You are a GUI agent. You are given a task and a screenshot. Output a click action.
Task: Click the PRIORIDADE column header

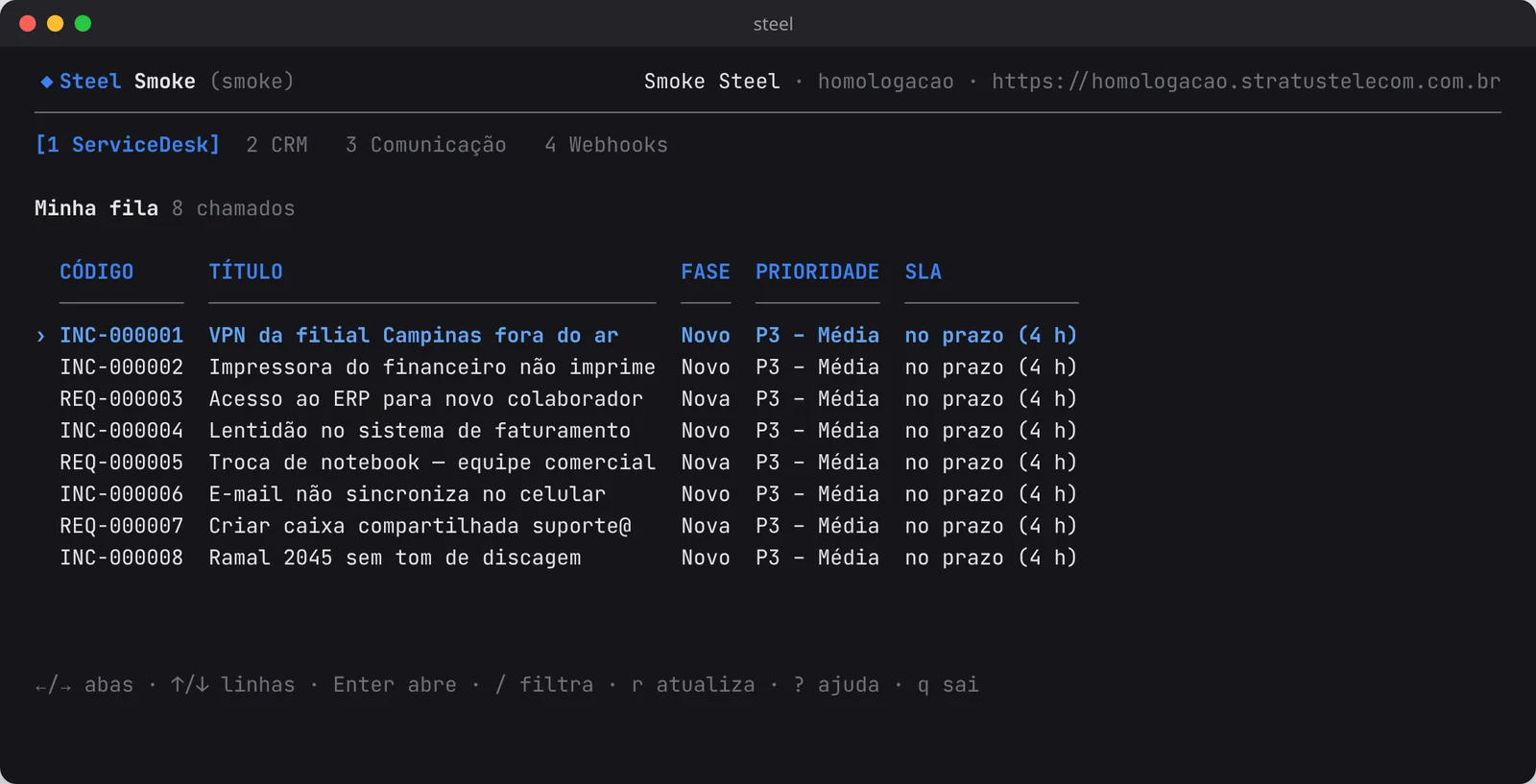(817, 272)
